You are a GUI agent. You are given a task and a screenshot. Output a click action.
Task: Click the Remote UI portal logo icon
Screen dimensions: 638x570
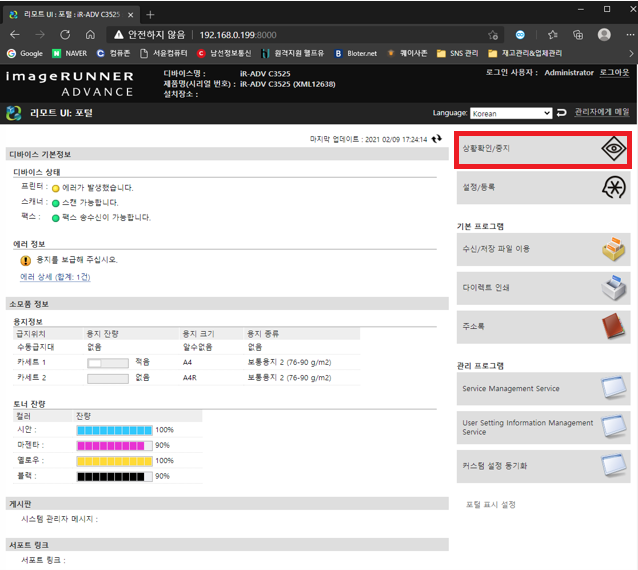(x=13, y=113)
